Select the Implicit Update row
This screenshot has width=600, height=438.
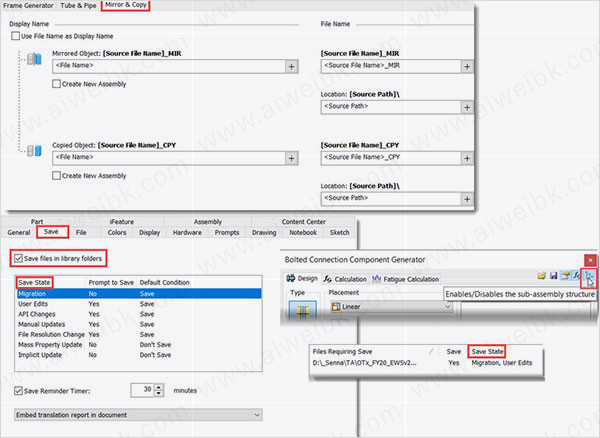139,355
